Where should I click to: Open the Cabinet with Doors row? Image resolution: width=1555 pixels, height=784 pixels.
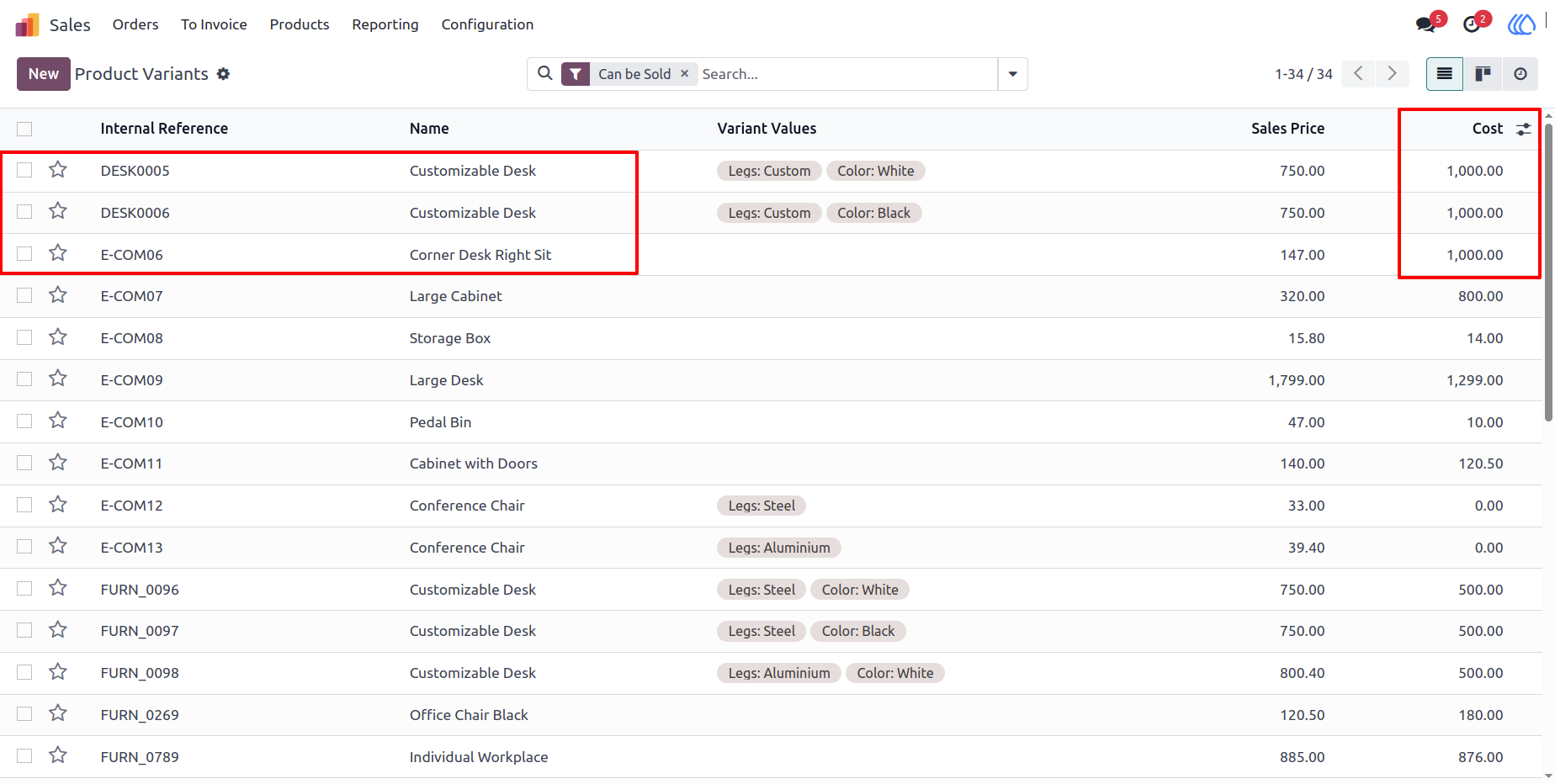click(771, 464)
